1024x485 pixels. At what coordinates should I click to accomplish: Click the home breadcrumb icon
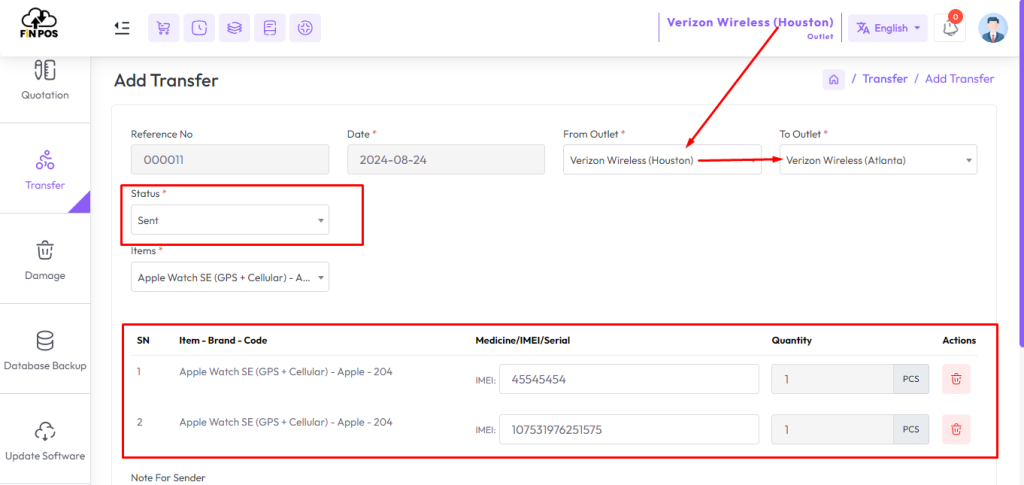[833, 79]
